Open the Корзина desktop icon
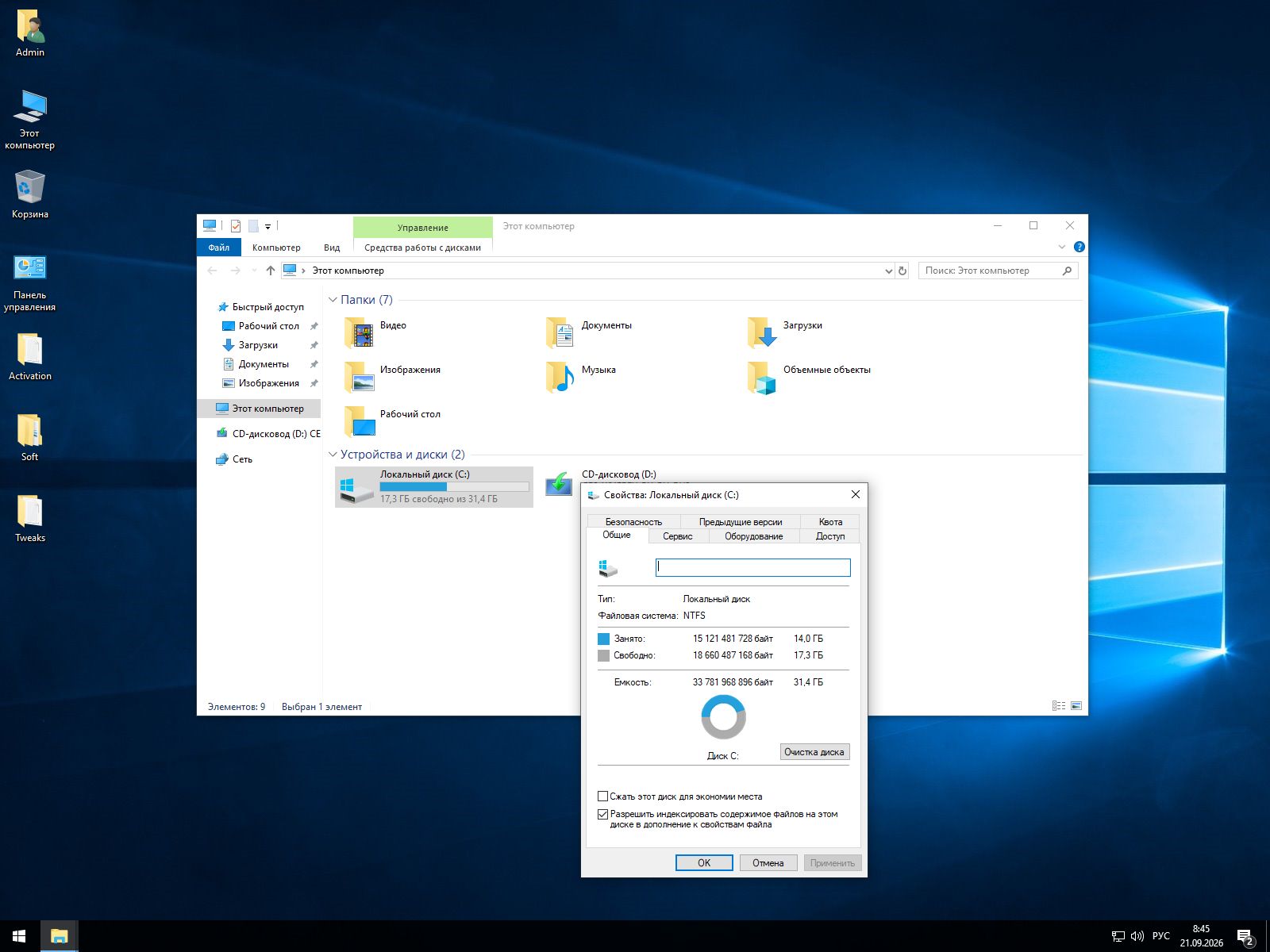Image resolution: width=1270 pixels, height=952 pixels. point(30,194)
